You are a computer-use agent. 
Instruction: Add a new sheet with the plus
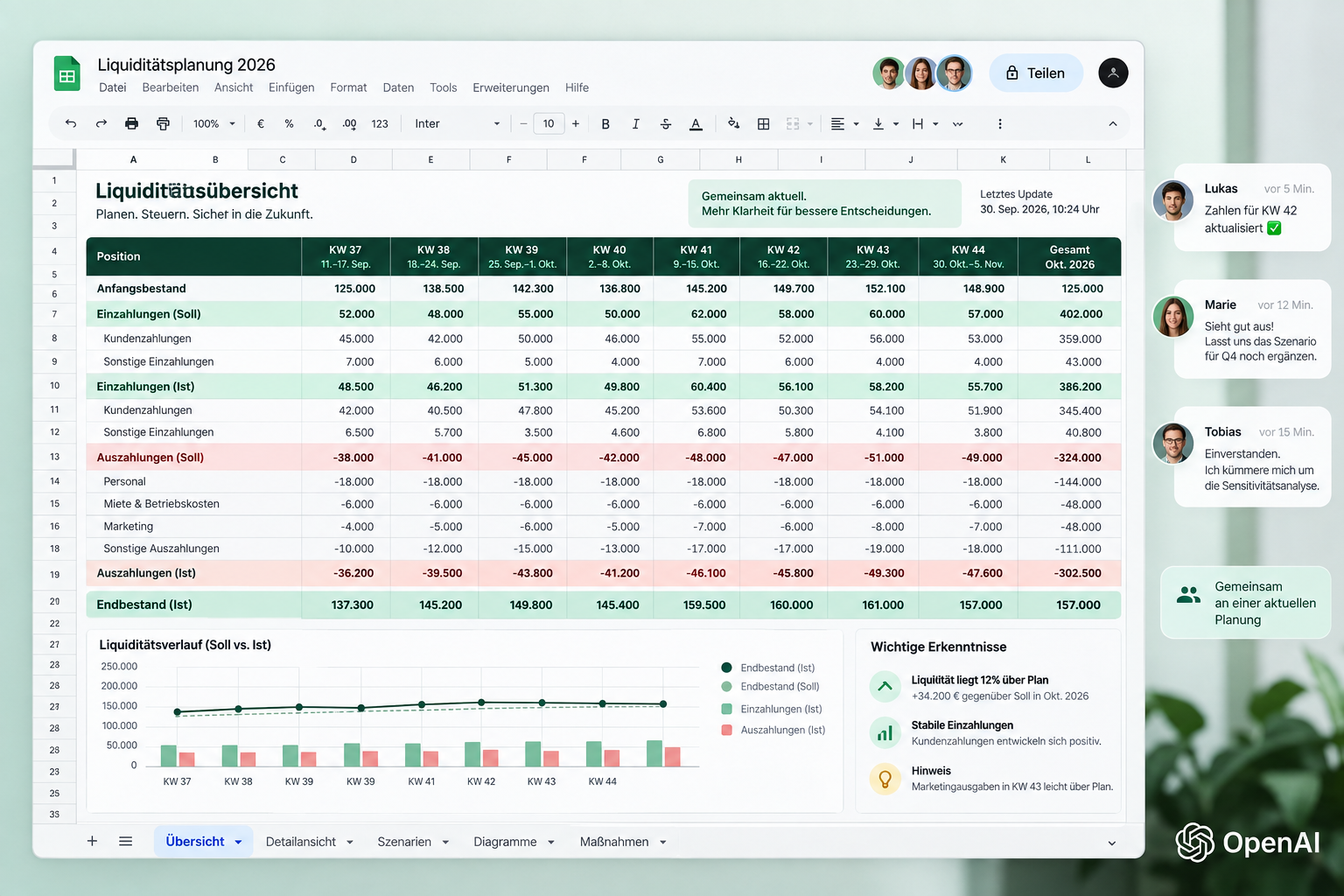[92, 841]
